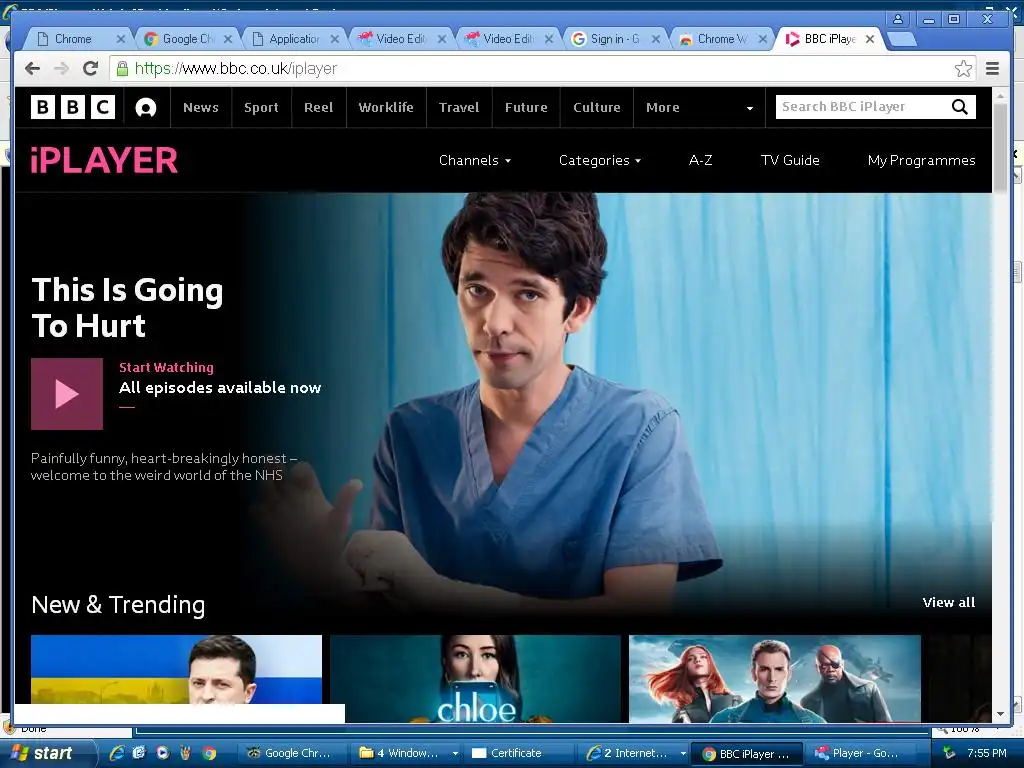Click the Start Watching link
Viewport: 1024px width, 768px height.
166,368
